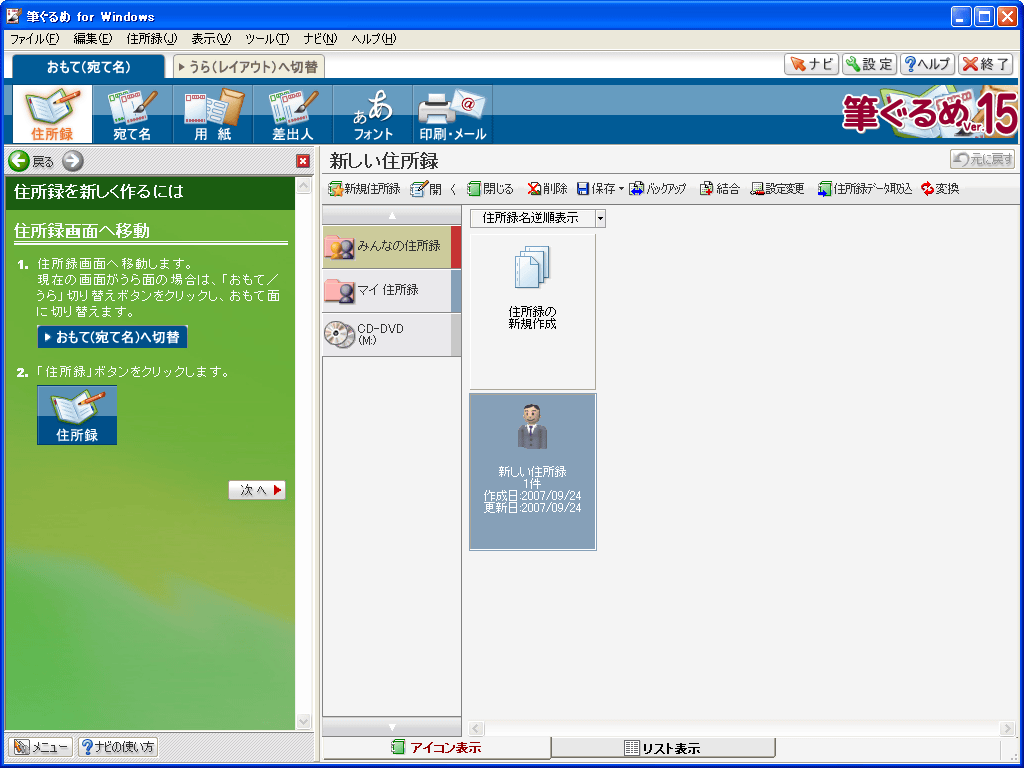Open the 差出人 sender section
This screenshot has height=768, width=1024.
click(x=293, y=114)
